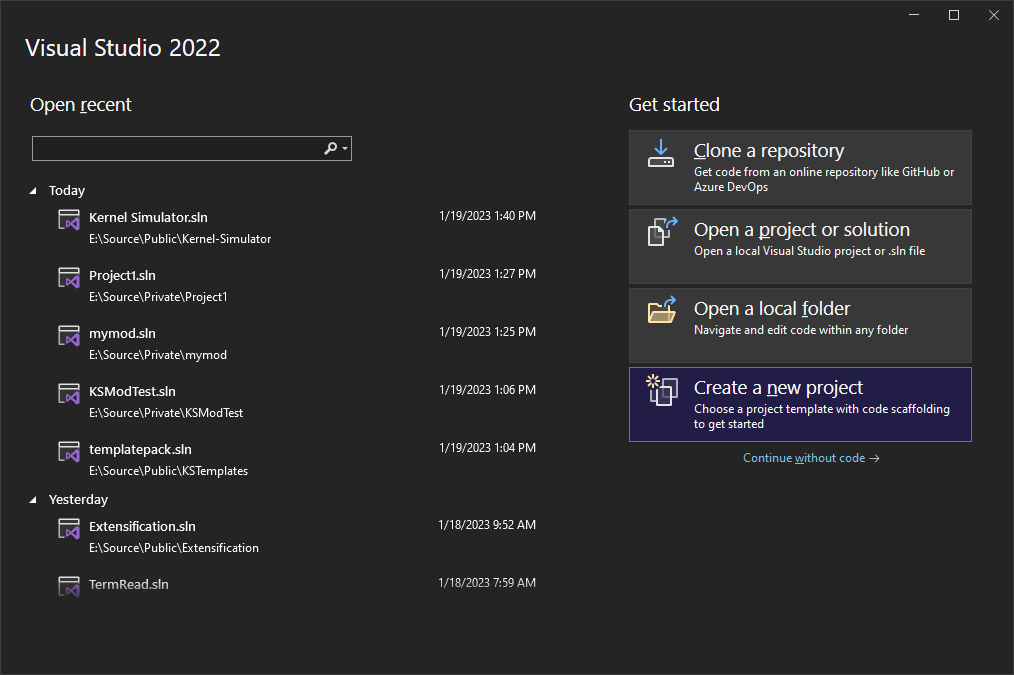Collapse the Today group

click(x=34, y=191)
